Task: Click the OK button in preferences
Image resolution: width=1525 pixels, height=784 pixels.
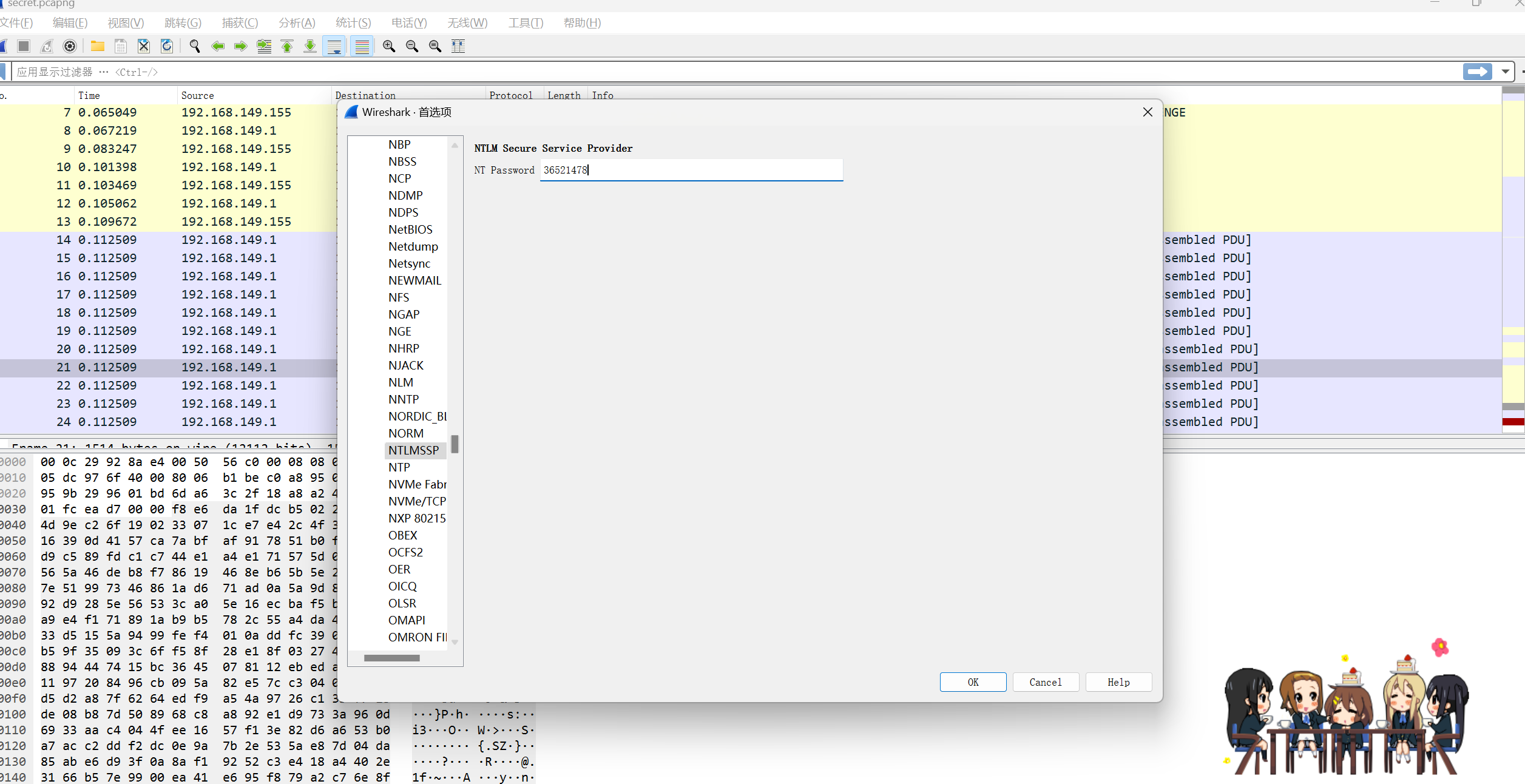Action: point(973,682)
